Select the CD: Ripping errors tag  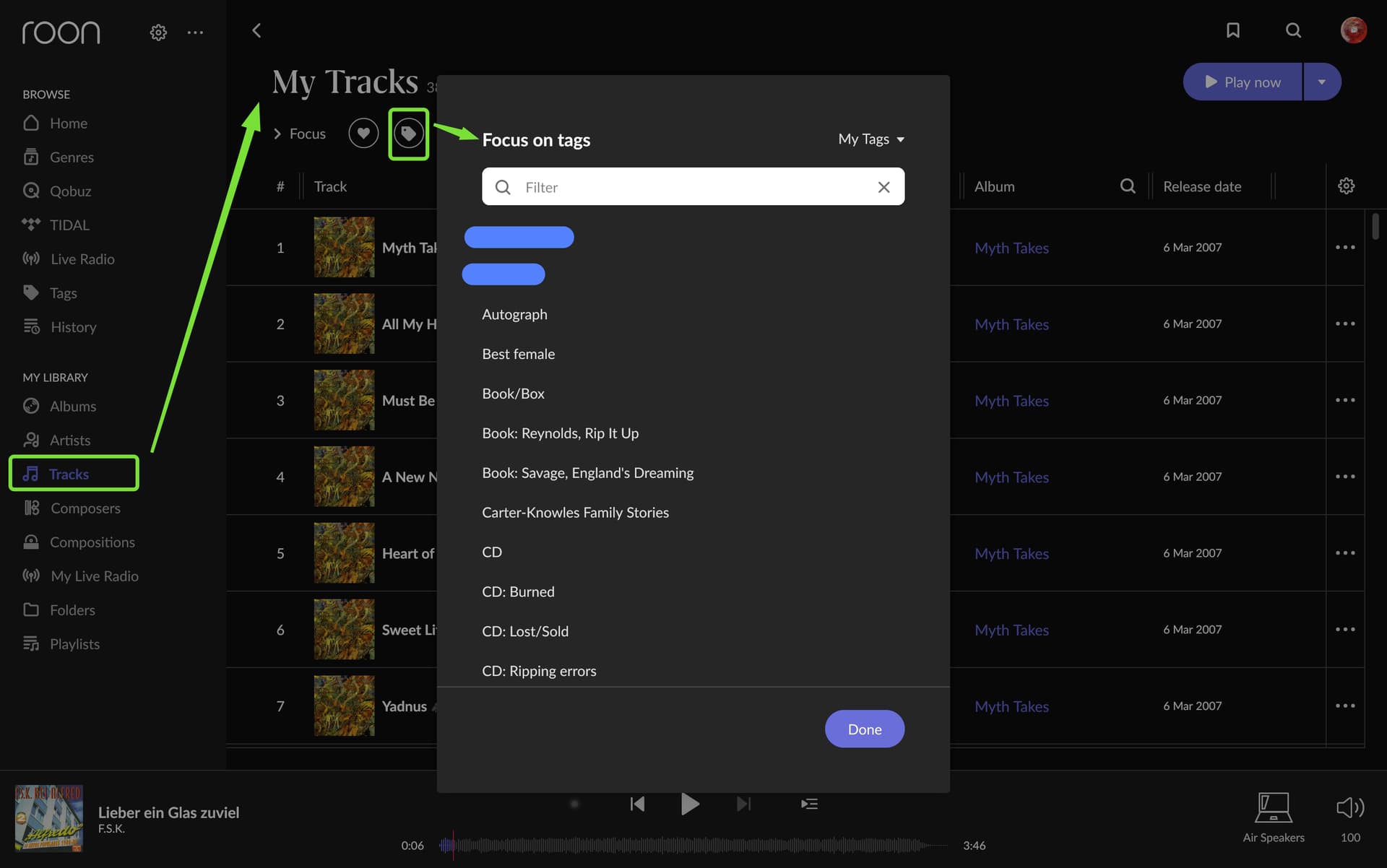click(539, 672)
